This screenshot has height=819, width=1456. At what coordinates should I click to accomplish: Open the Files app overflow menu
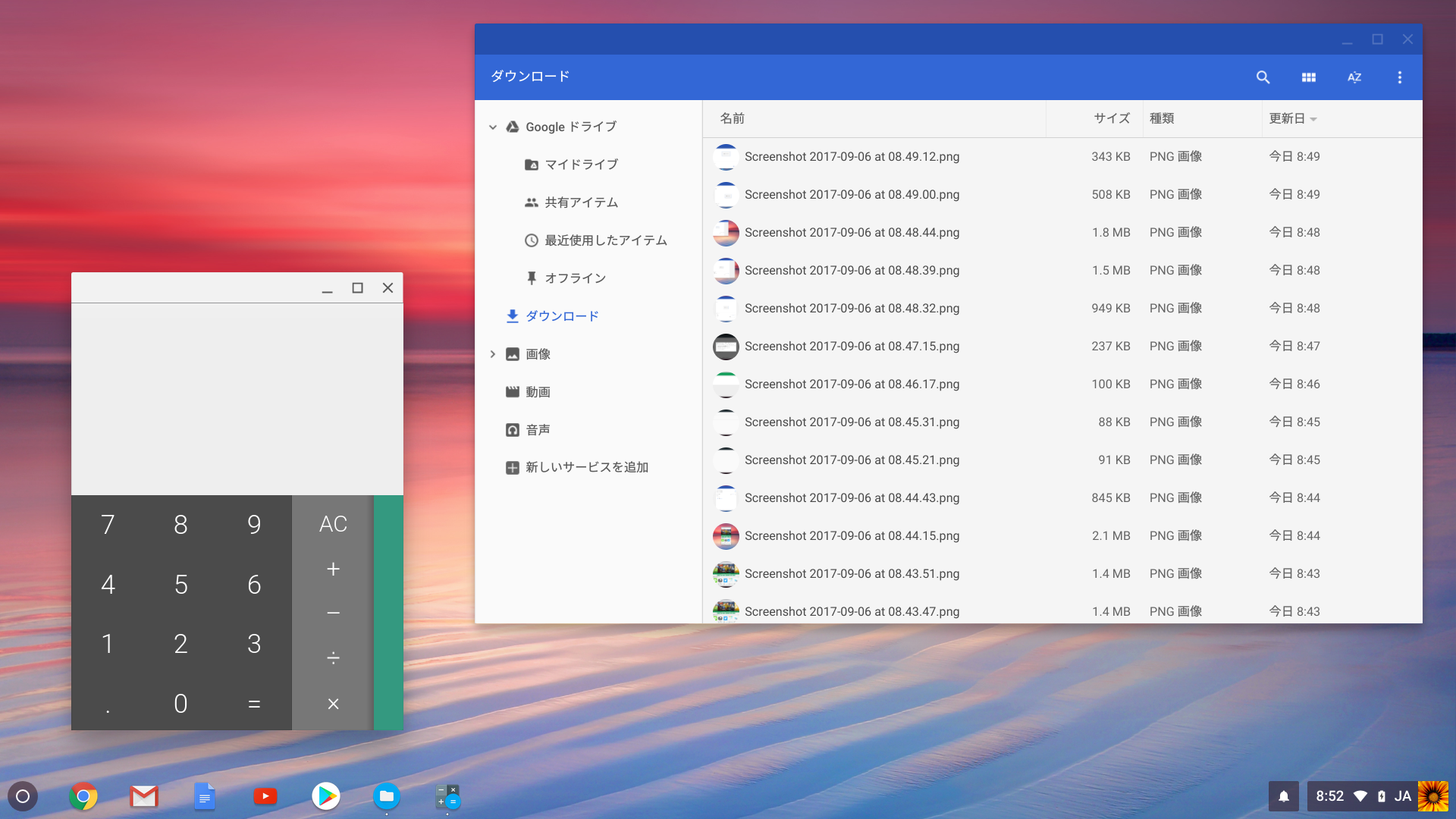click(x=1400, y=77)
